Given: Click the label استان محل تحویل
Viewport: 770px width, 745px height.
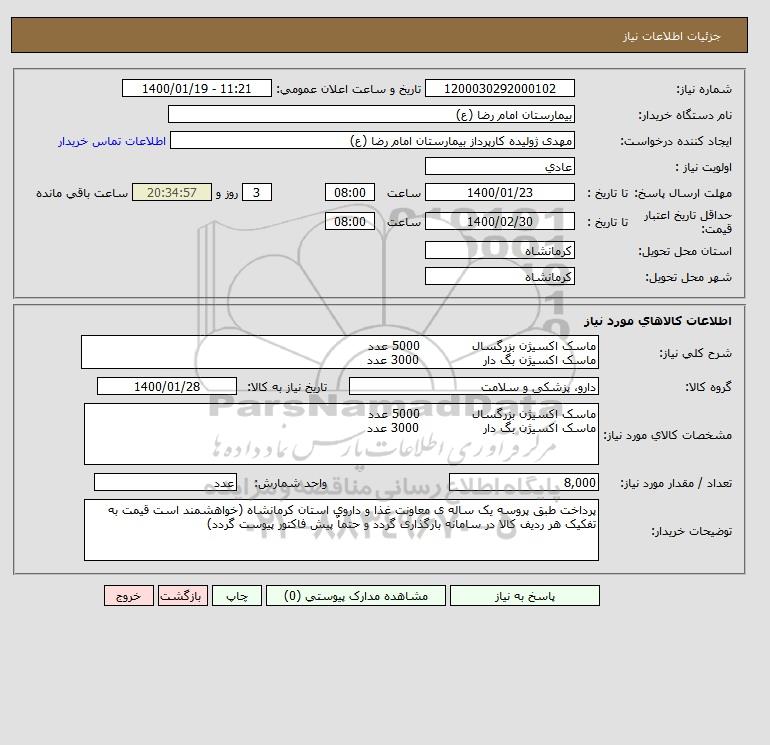Looking at the screenshot, I should click(685, 251).
